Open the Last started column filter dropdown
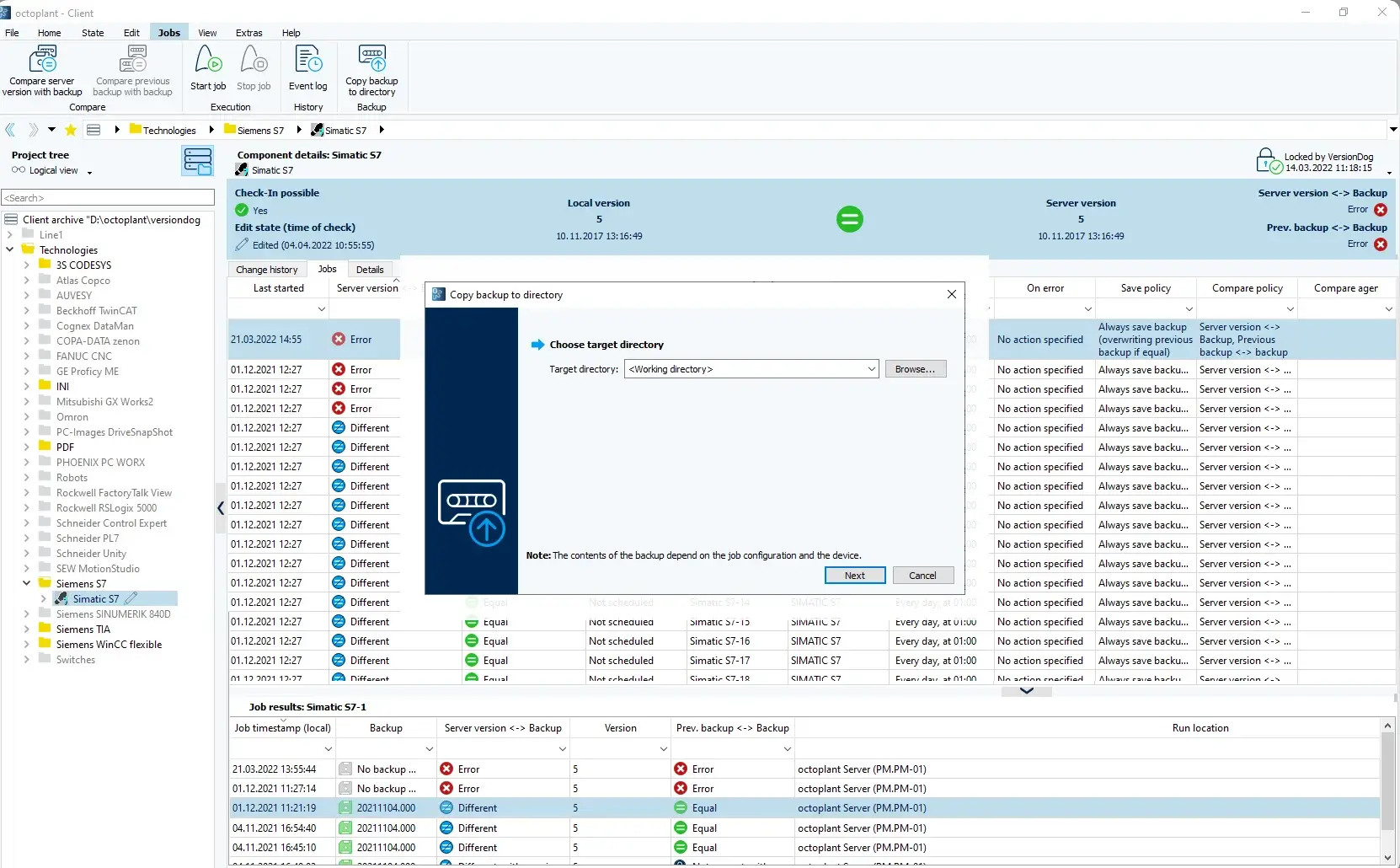This screenshot has height=868, width=1400. [x=321, y=309]
